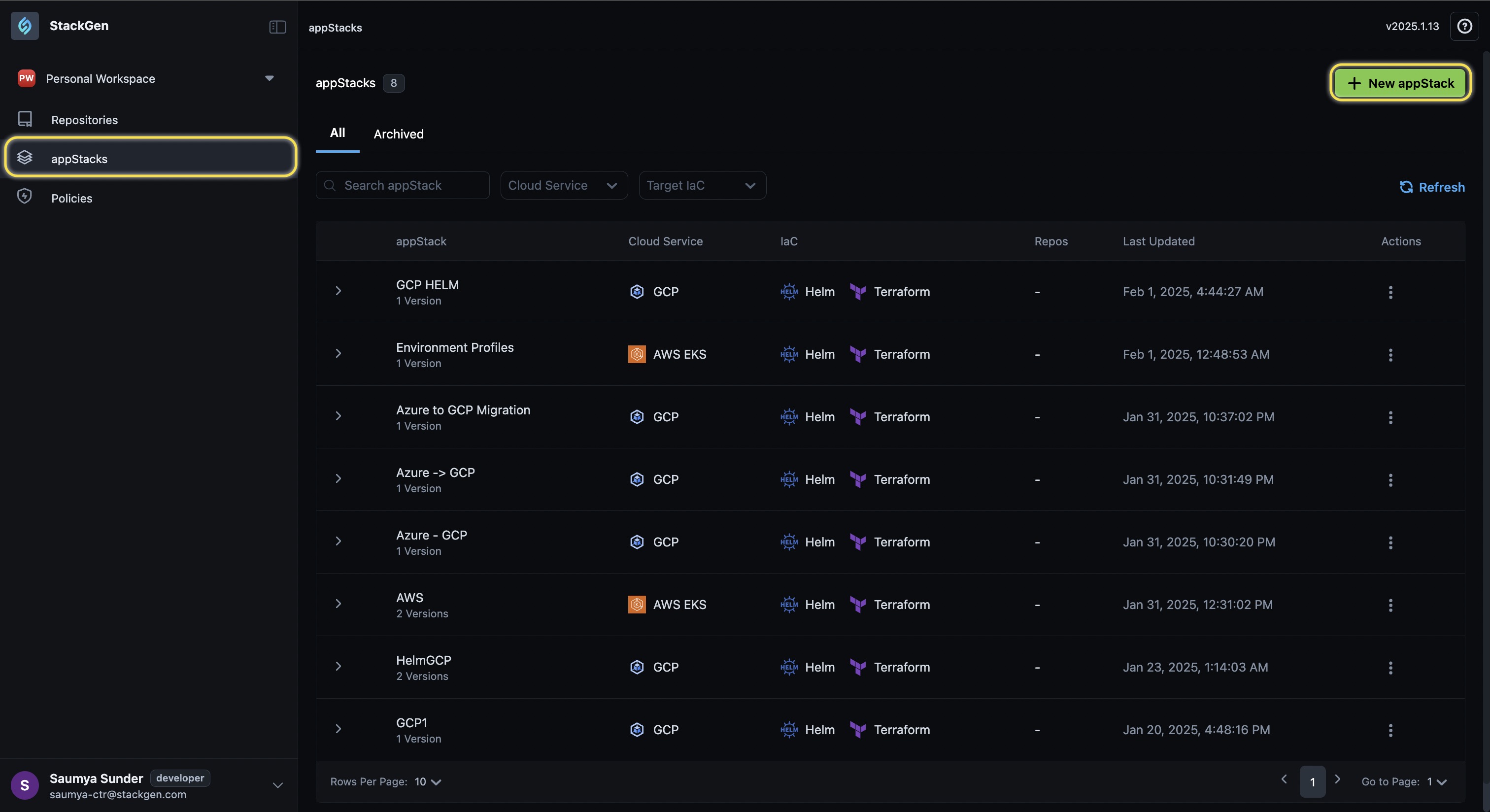This screenshot has width=1490, height=812.
Task: Expand the Environment Profiles row
Action: tap(339, 353)
